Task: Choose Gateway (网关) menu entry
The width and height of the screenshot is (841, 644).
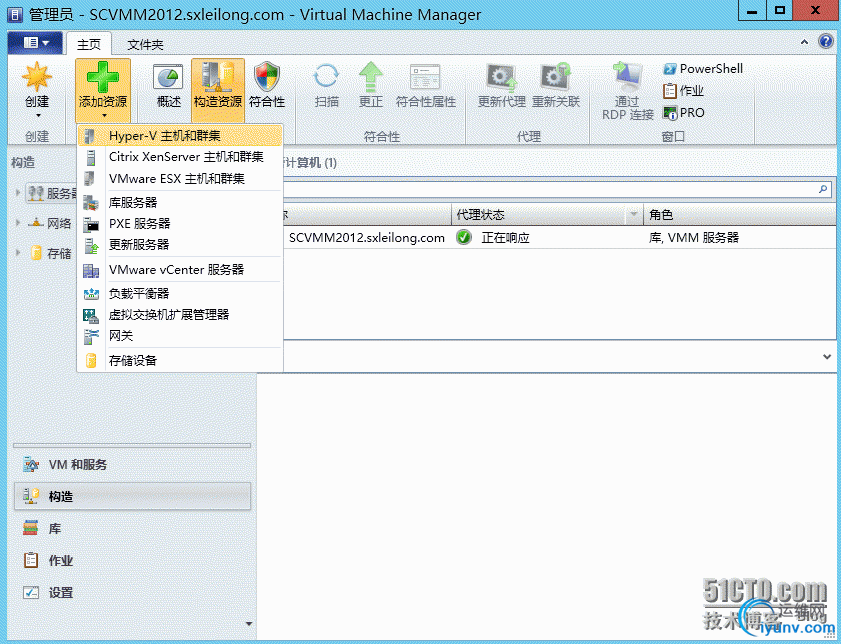Action: click(x=180, y=336)
